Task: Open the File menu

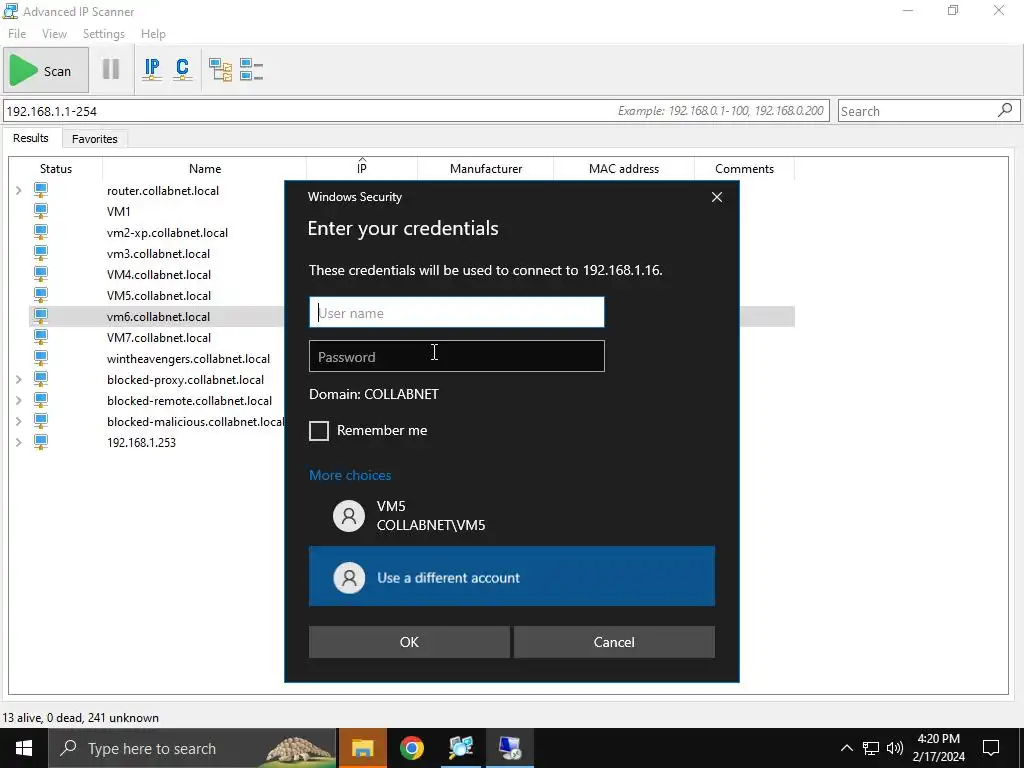Action: coord(17,33)
